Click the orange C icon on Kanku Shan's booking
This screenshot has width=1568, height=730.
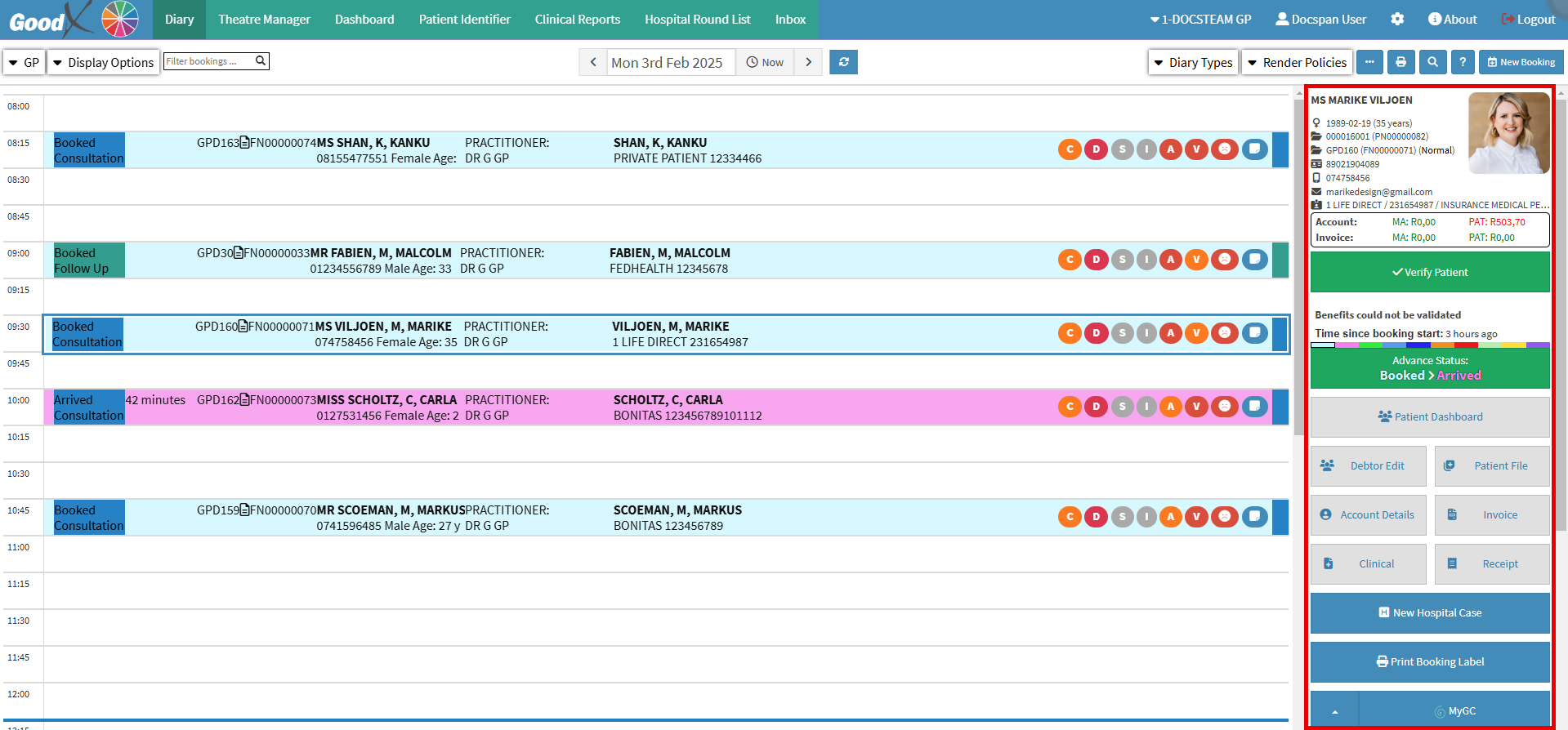tap(1070, 149)
